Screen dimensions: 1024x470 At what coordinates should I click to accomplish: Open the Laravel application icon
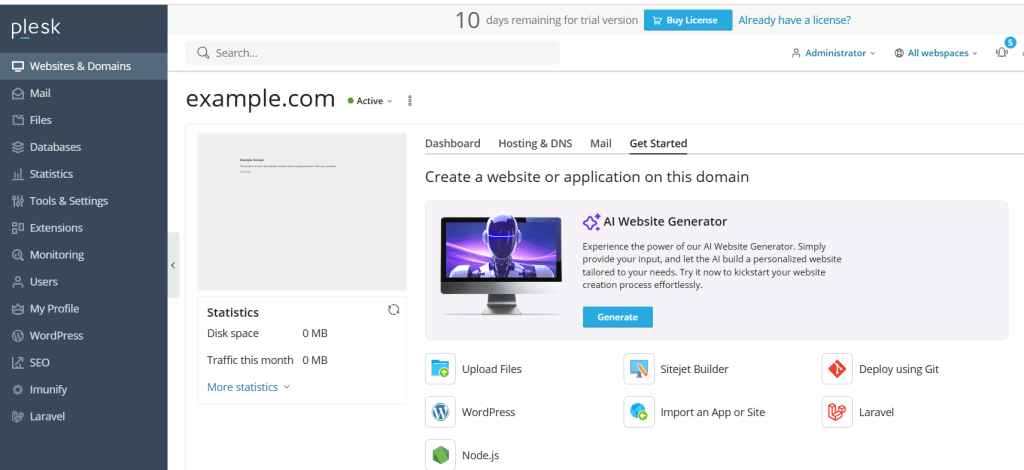(x=836, y=412)
